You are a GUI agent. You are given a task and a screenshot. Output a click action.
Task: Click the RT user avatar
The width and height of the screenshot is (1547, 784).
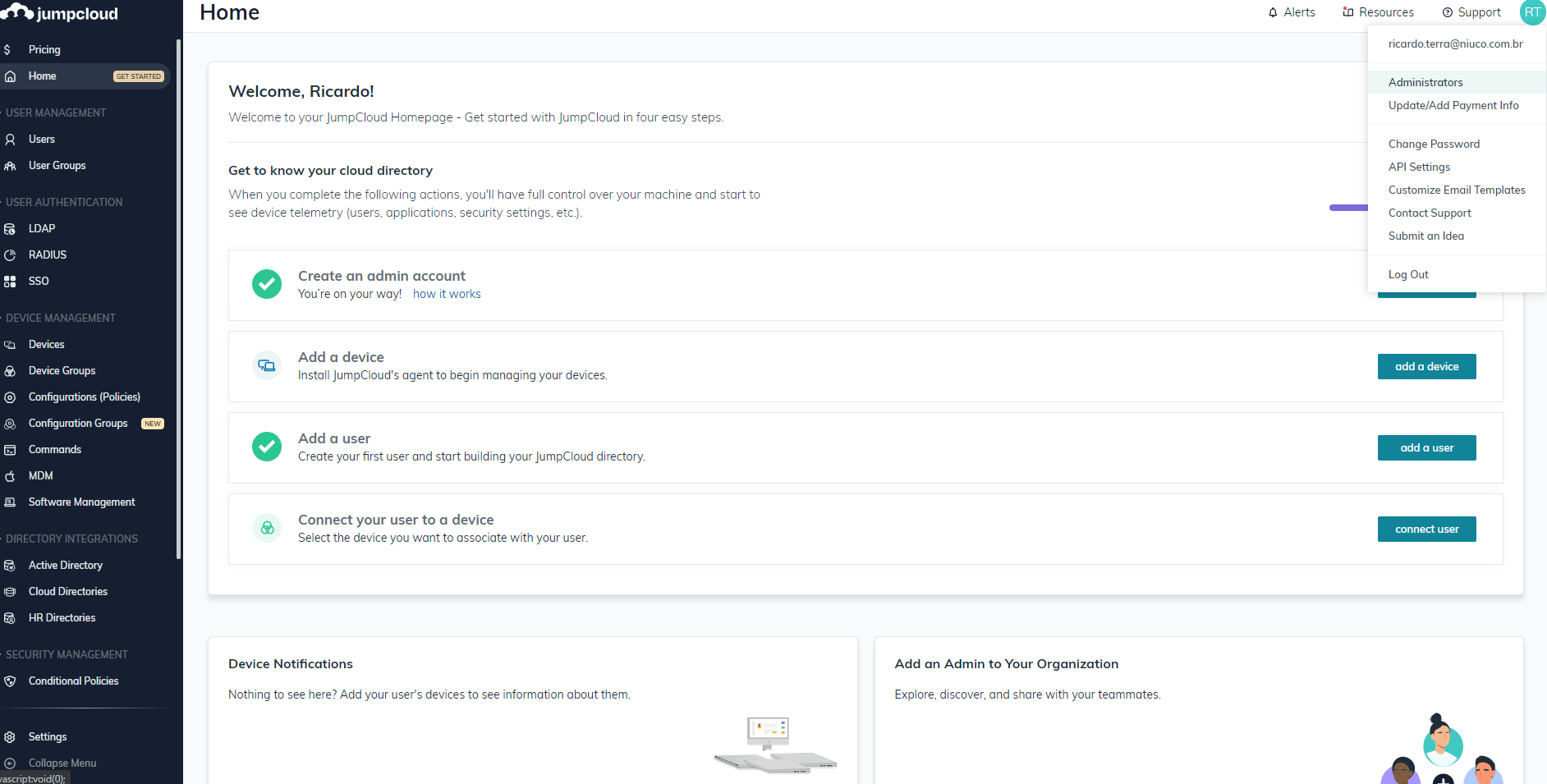tap(1532, 12)
